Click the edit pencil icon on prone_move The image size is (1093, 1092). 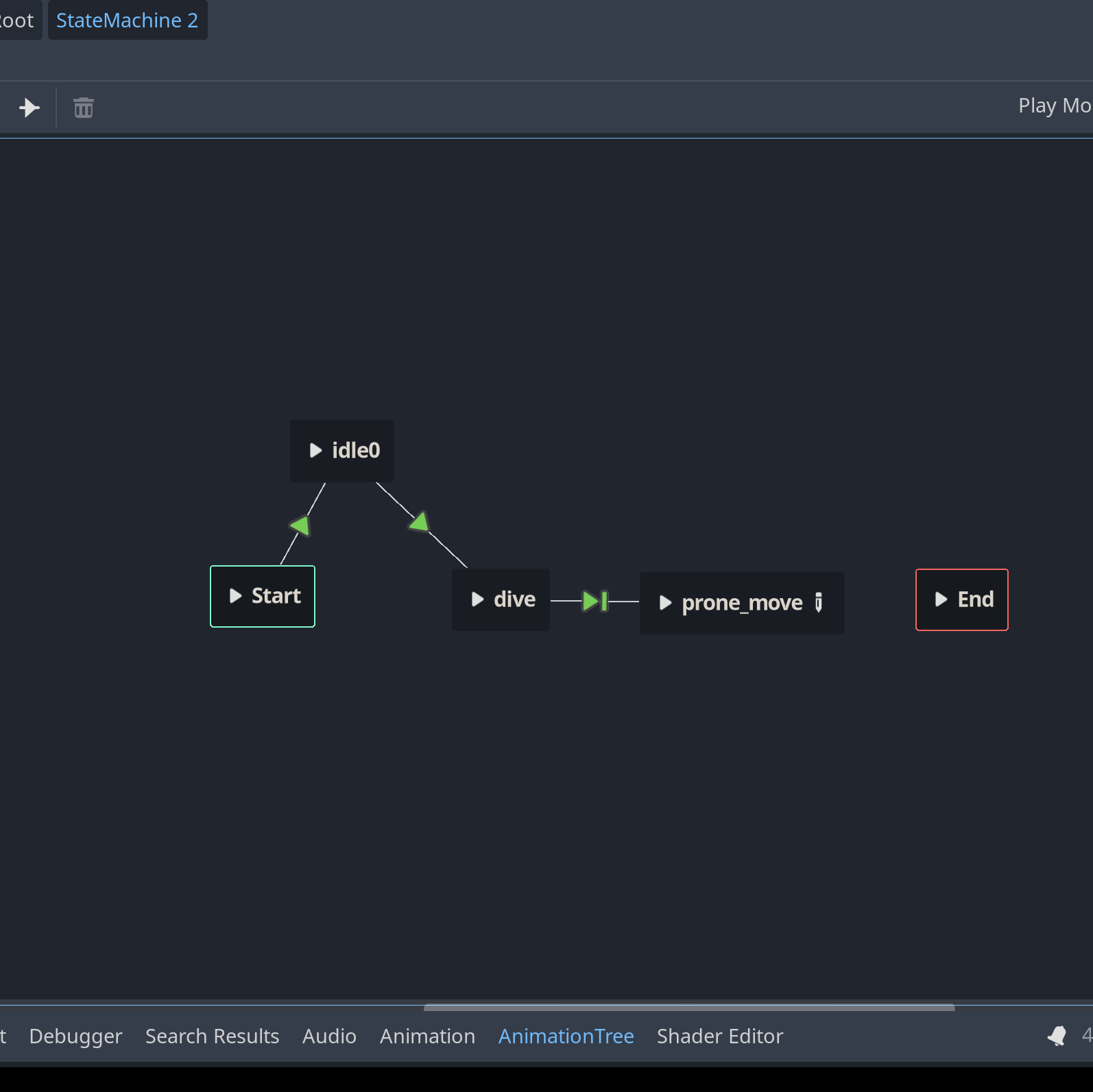818,602
